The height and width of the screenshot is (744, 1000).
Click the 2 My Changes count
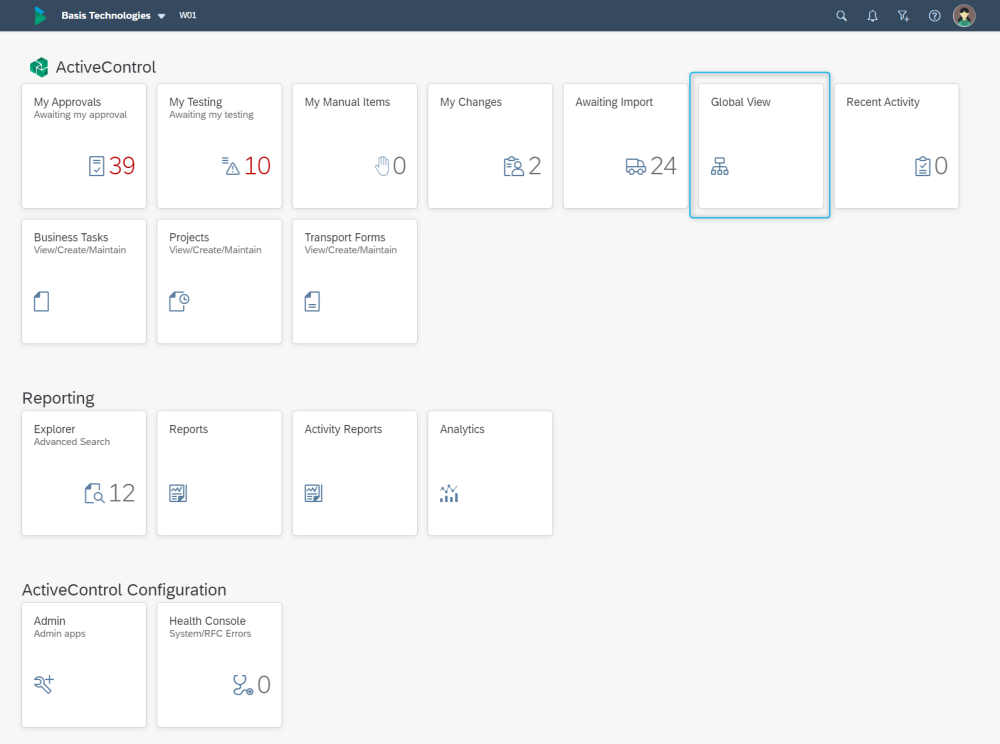coord(534,166)
